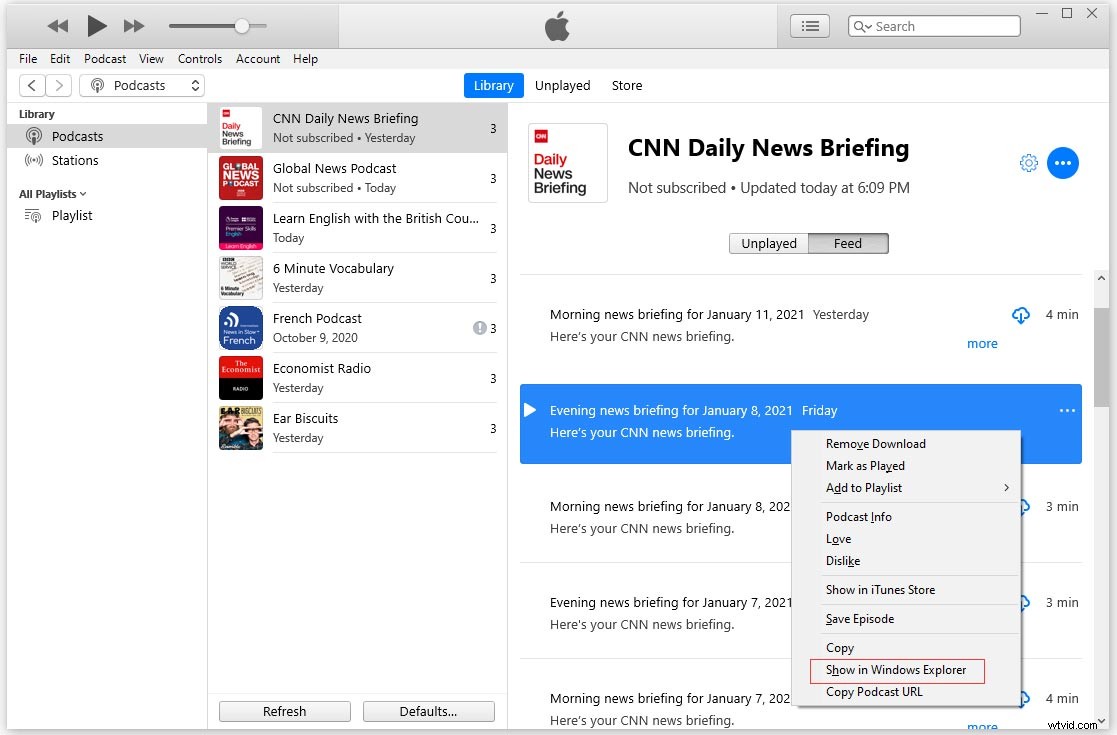Image resolution: width=1117 pixels, height=735 pixels.
Task: Switch to the Unplayed segment control
Action: click(768, 243)
